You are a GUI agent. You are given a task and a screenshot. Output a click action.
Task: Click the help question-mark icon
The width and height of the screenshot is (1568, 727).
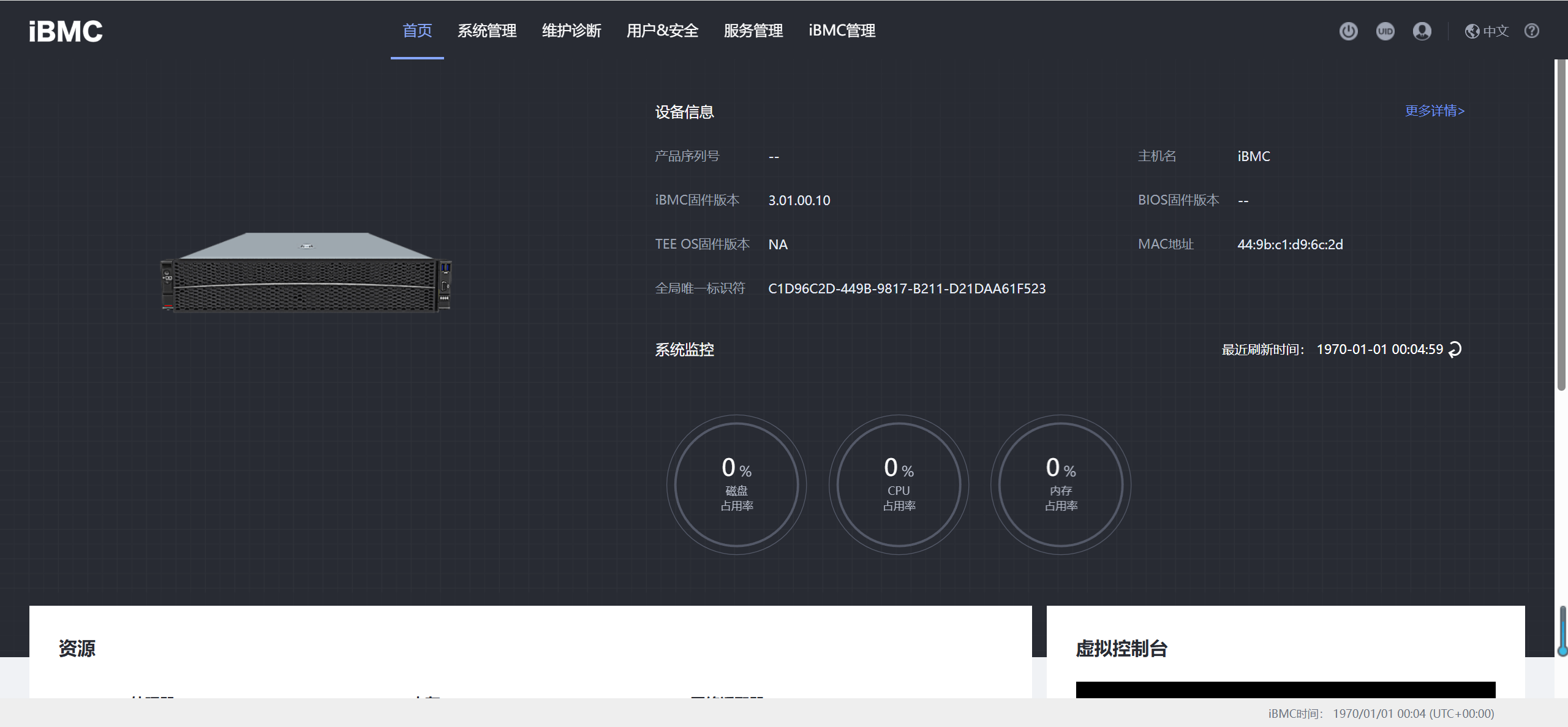[1531, 31]
